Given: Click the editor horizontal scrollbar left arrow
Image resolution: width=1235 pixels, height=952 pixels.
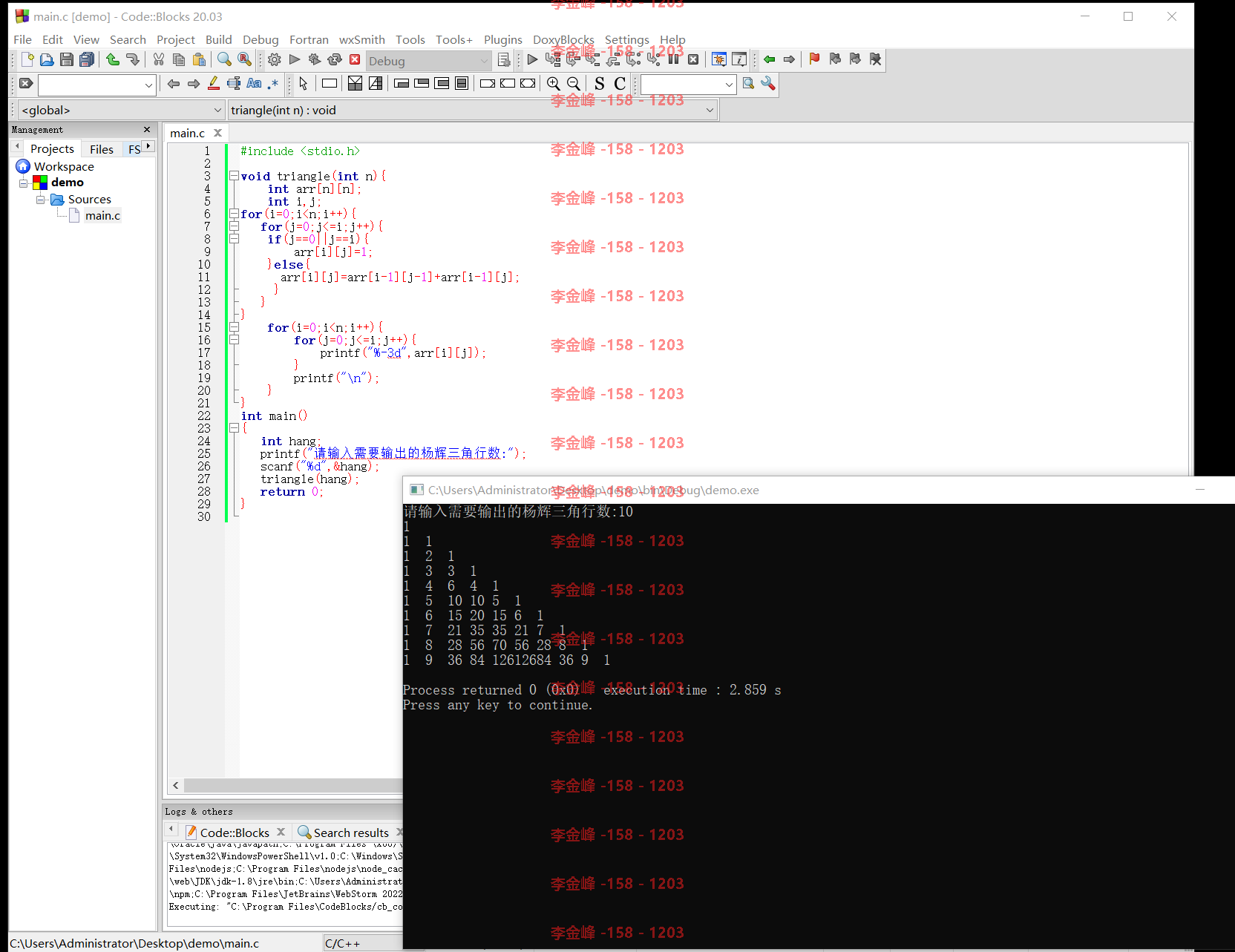Looking at the screenshot, I should [x=176, y=785].
